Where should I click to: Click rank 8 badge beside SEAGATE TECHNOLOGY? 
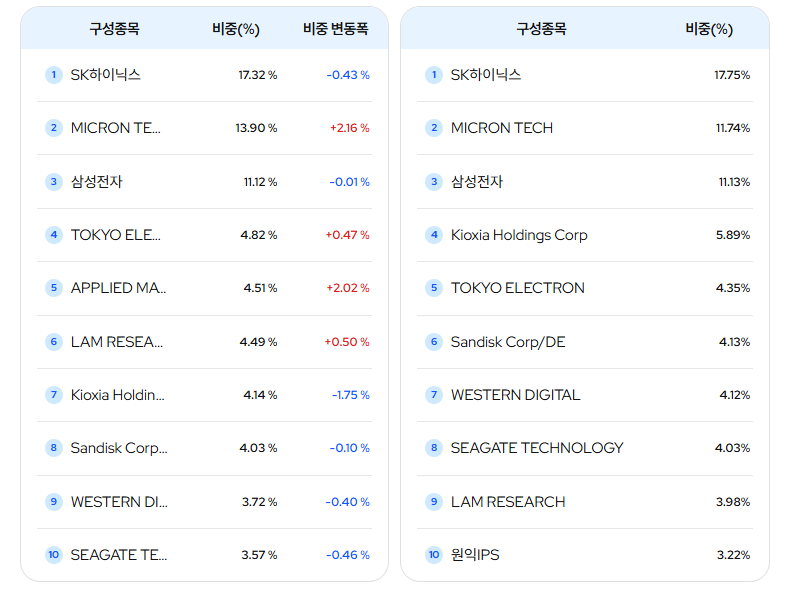(x=434, y=448)
